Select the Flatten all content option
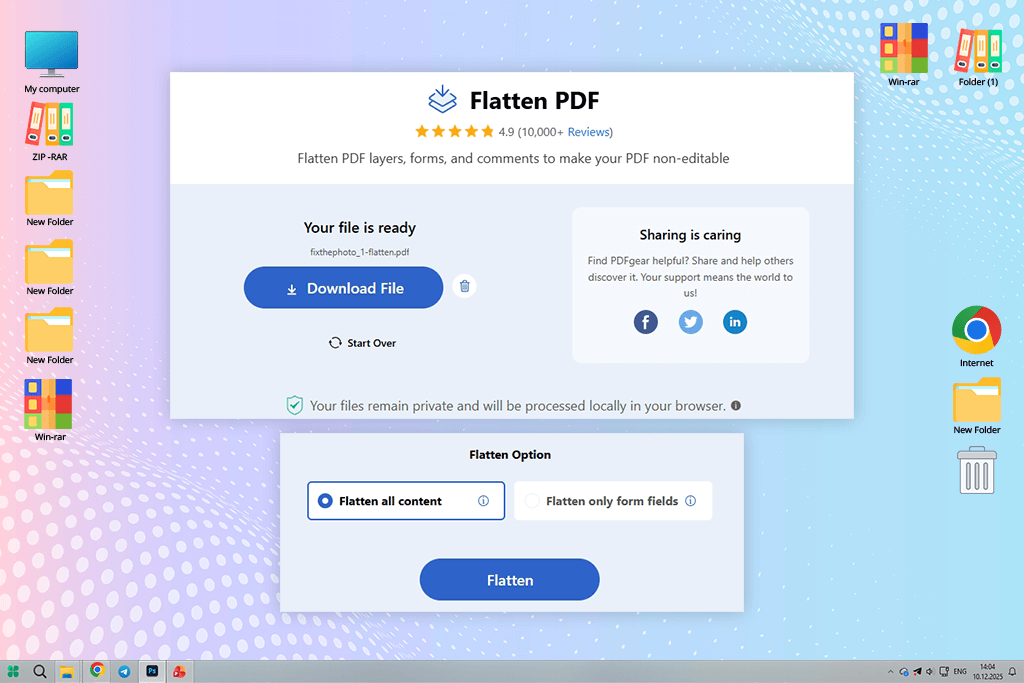The width and height of the screenshot is (1024, 683). coord(406,501)
